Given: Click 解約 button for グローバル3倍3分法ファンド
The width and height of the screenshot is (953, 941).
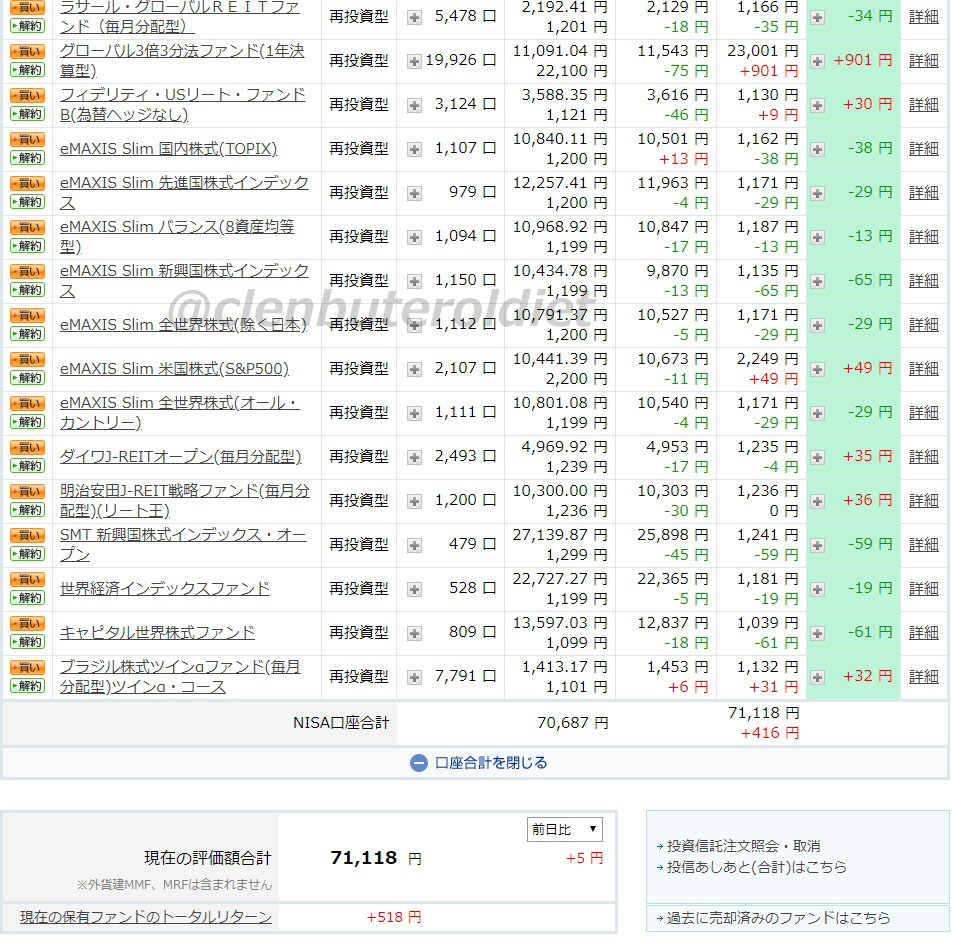Looking at the screenshot, I should (27, 70).
